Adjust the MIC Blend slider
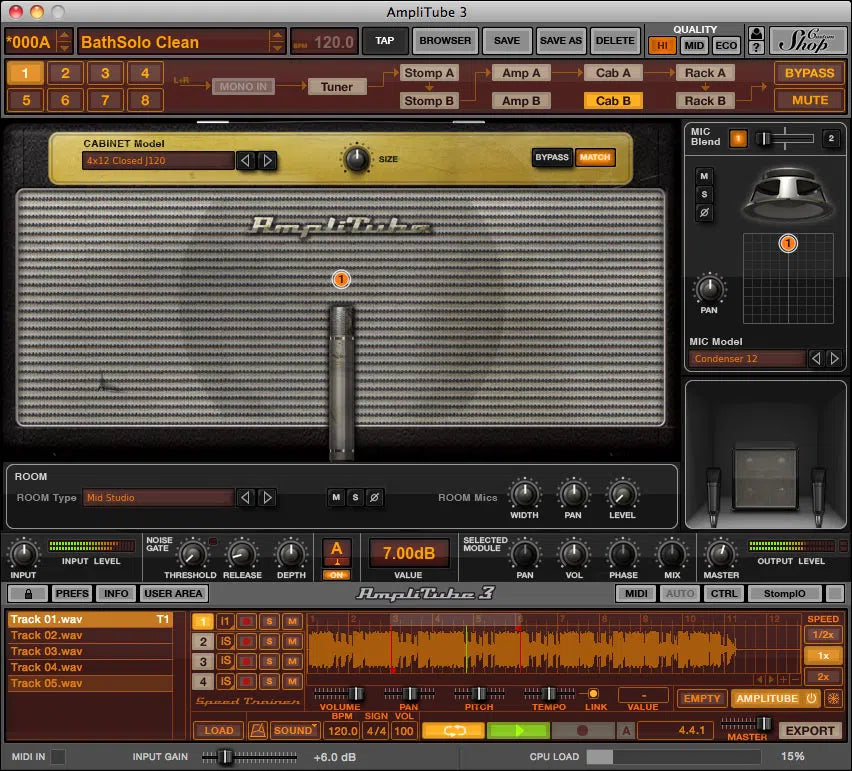The image size is (852, 771). pos(764,138)
